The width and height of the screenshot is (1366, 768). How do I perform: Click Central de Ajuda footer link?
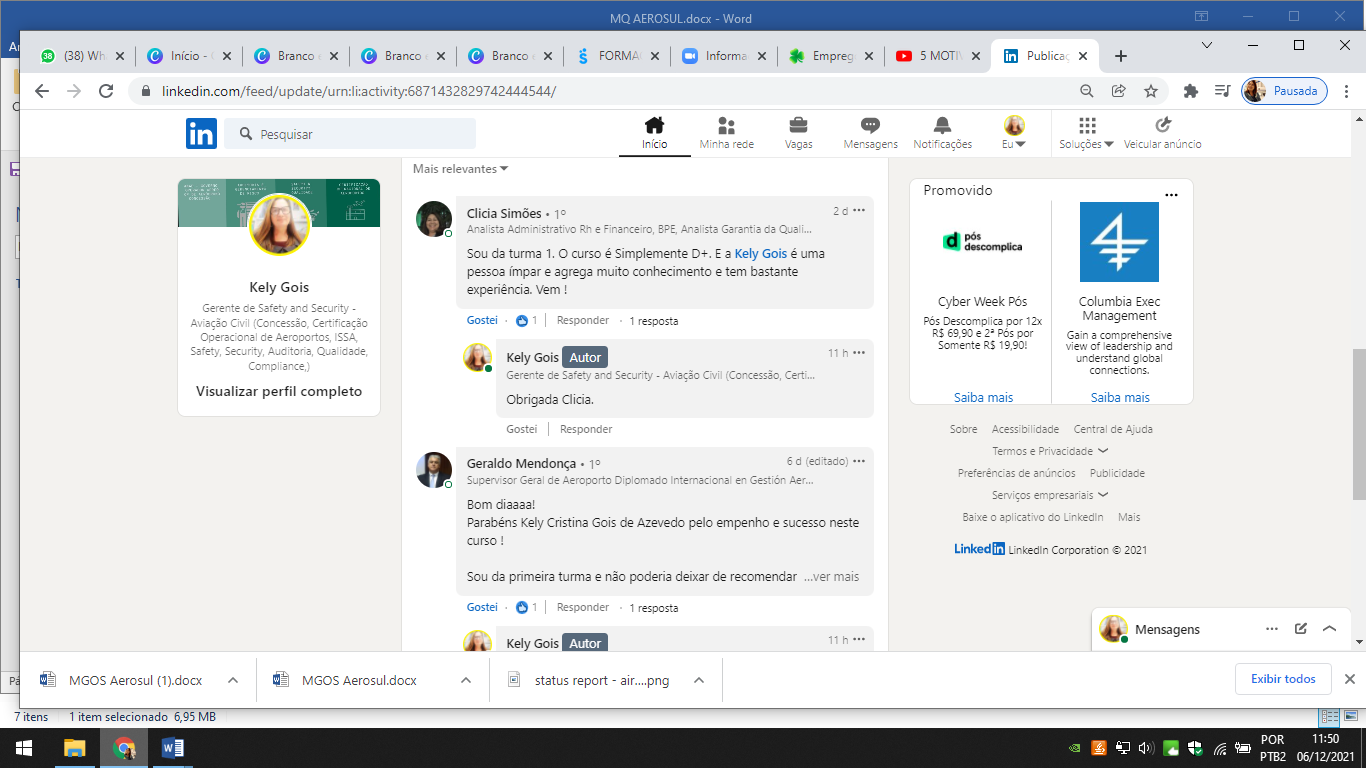coord(1113,429)
